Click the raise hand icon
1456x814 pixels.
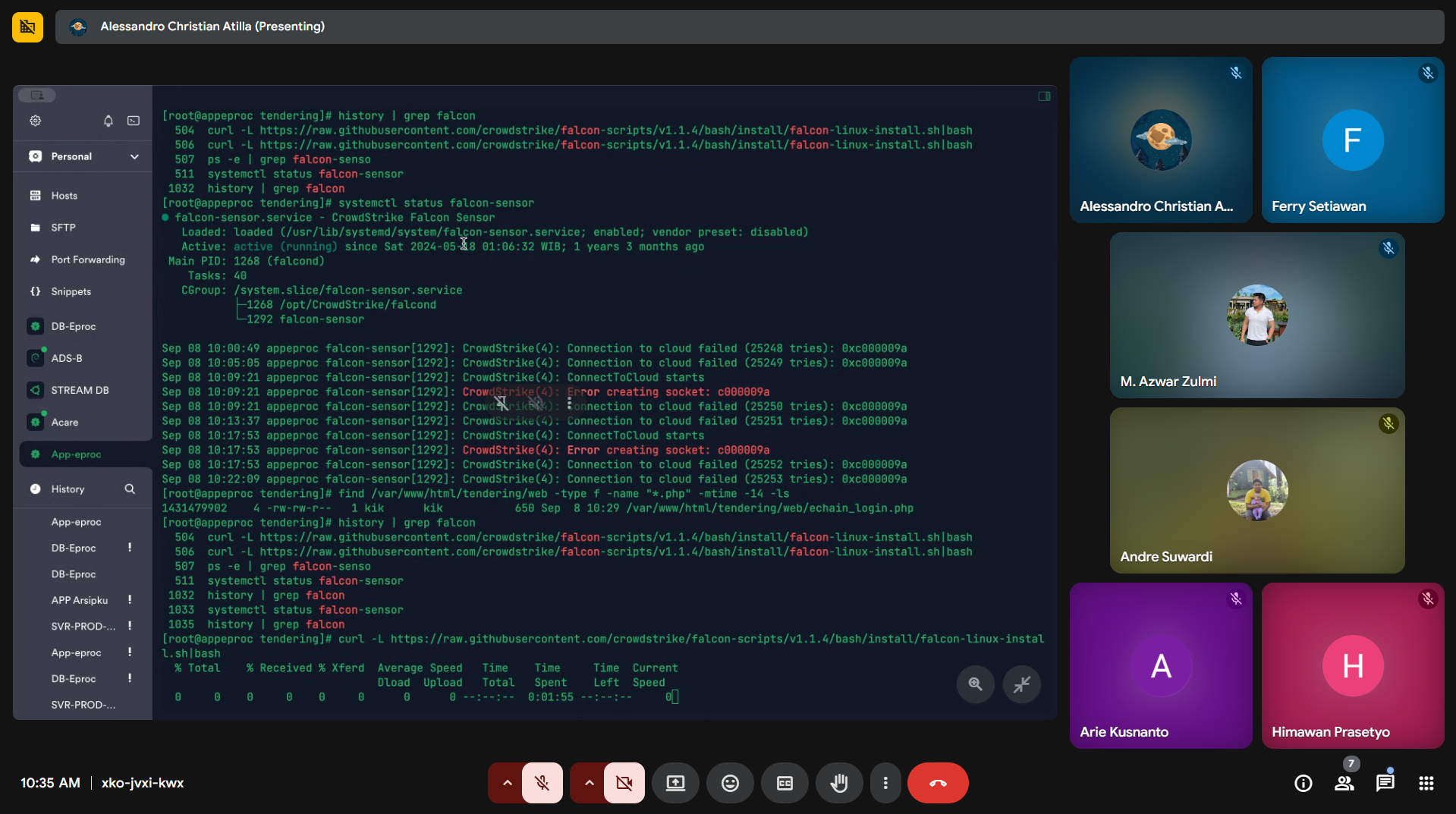[x=838, y=783]
